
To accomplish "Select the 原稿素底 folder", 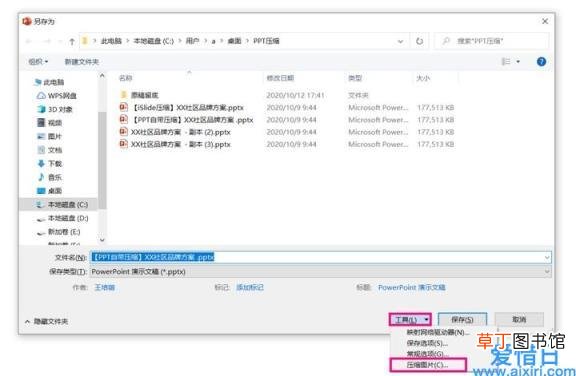I will pyautogui.click(x=144, y=95).
